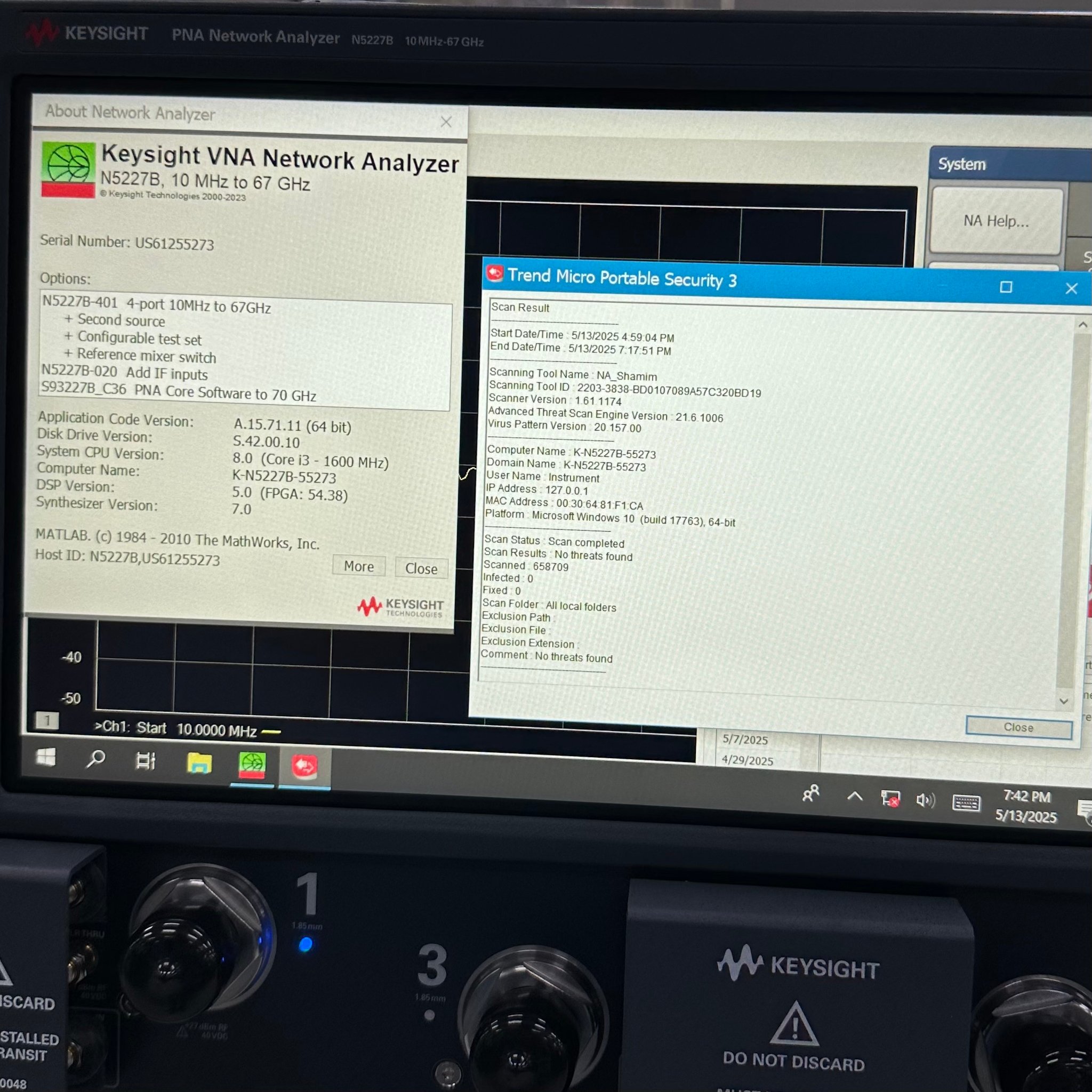Open the volume speaker tray icon
This screenshot has height=1092, width=1092.
point(925,800)
